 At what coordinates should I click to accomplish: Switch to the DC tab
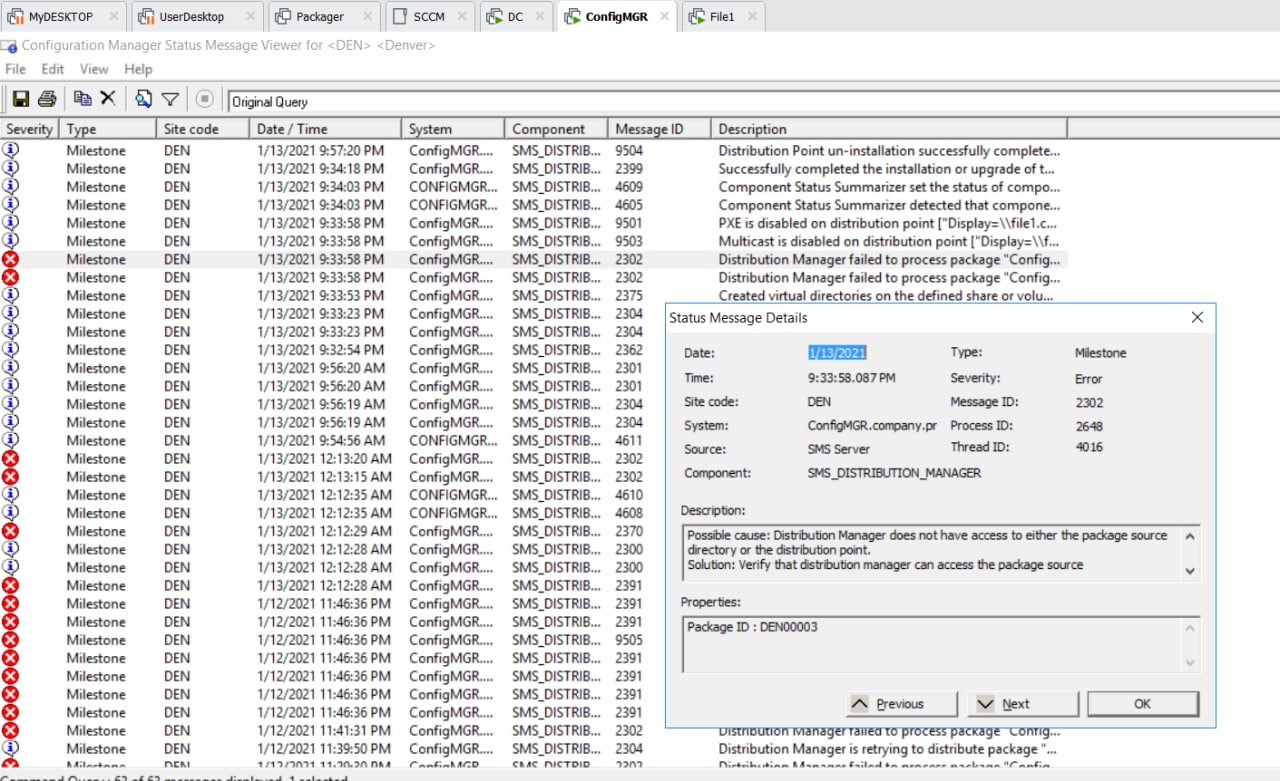tap(515, 17)
